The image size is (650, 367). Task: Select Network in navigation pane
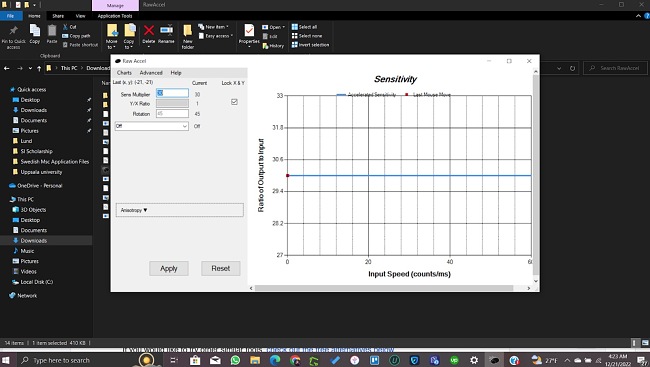pos(27,296)
